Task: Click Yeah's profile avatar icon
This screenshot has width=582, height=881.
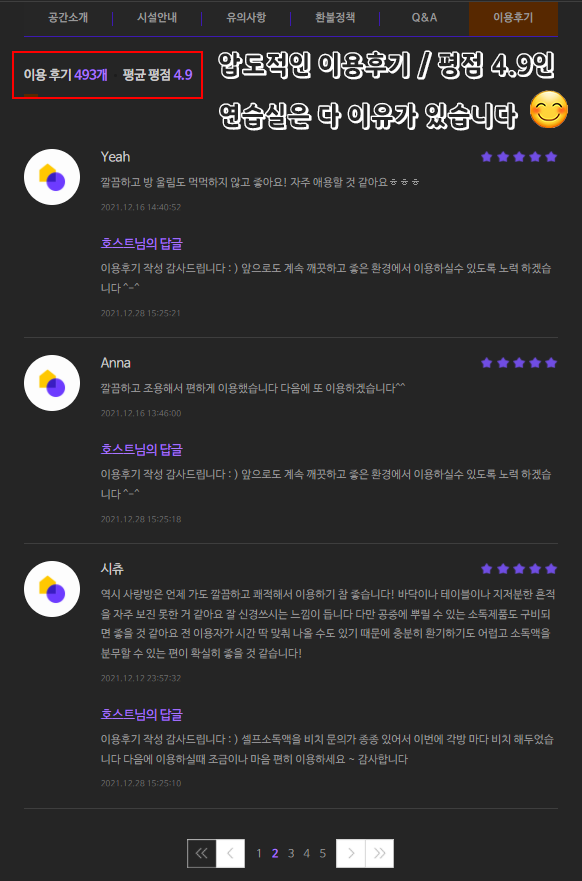Action: pos(51,177)
